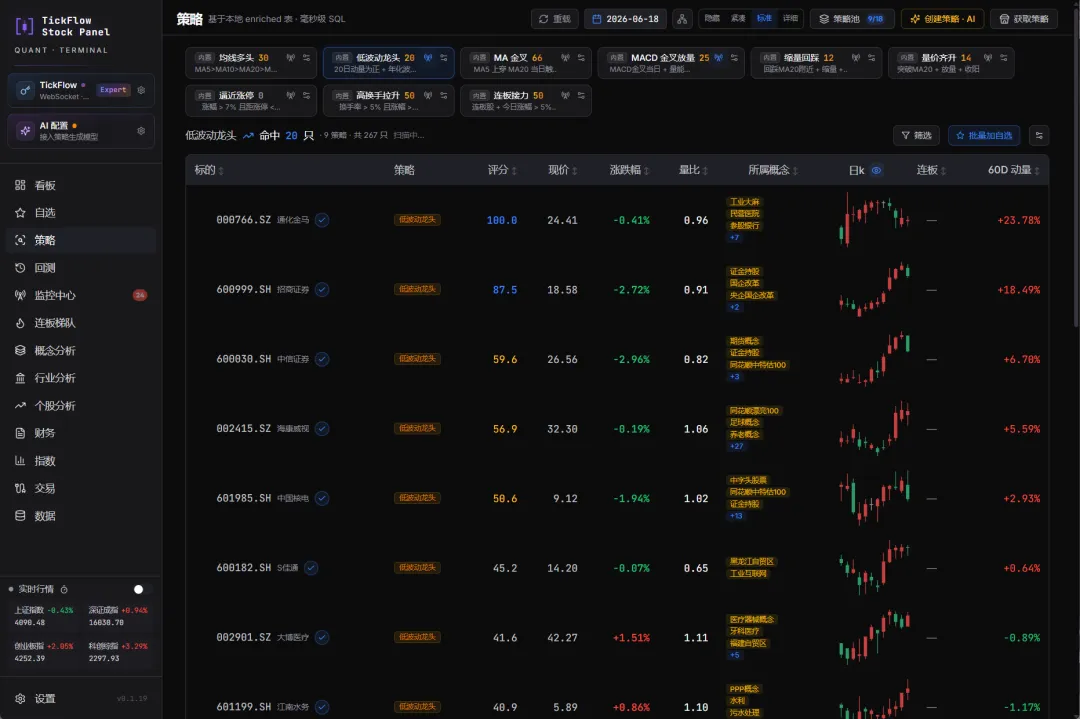Sort table by 所属概念 column
This screenshot has width=1080, height=719.
pos(773,170)
